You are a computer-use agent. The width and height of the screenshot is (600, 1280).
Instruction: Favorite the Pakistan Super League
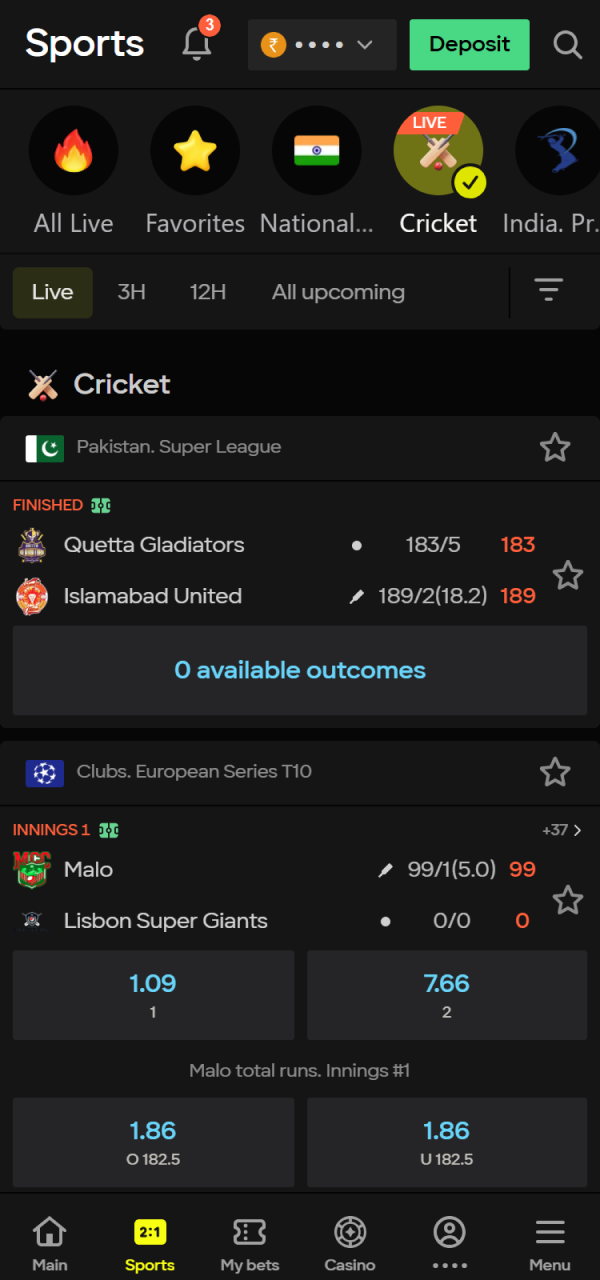click(x=555, y=448)
